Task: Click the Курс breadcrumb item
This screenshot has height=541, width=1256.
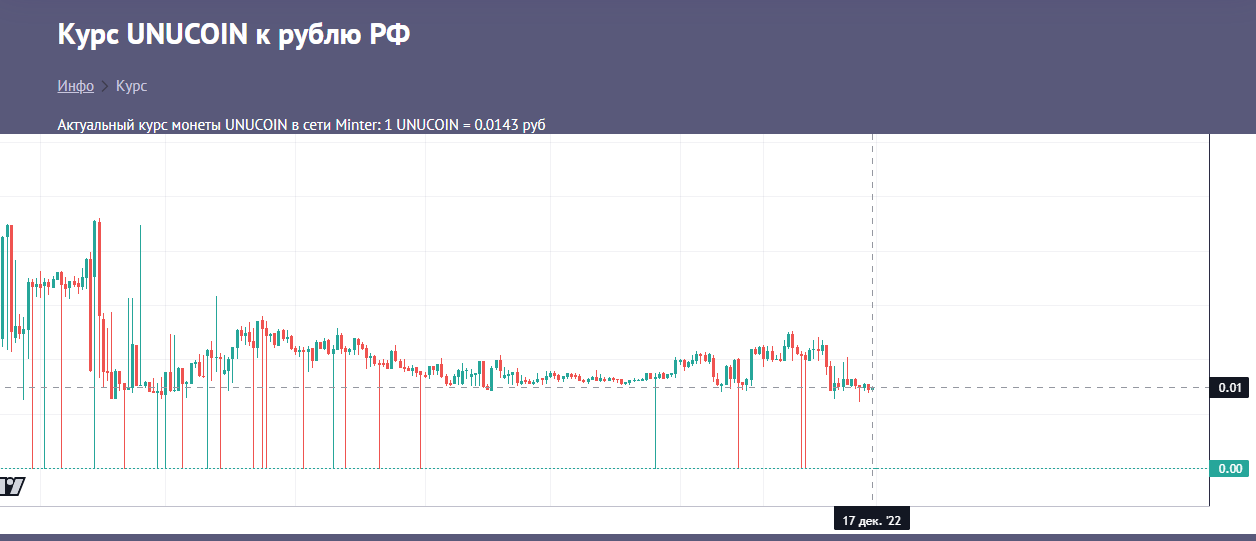Action: pos(131,86)
